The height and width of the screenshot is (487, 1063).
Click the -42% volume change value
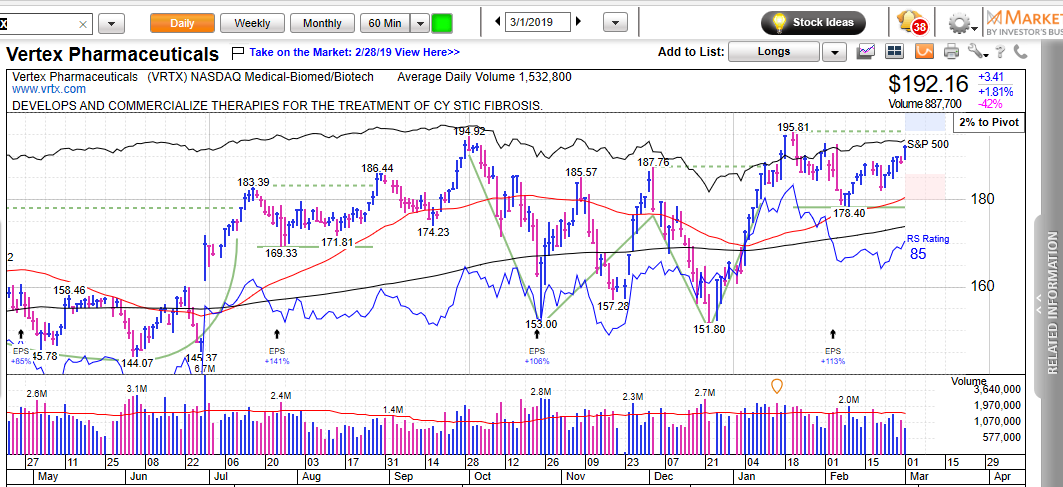(990, 104)
